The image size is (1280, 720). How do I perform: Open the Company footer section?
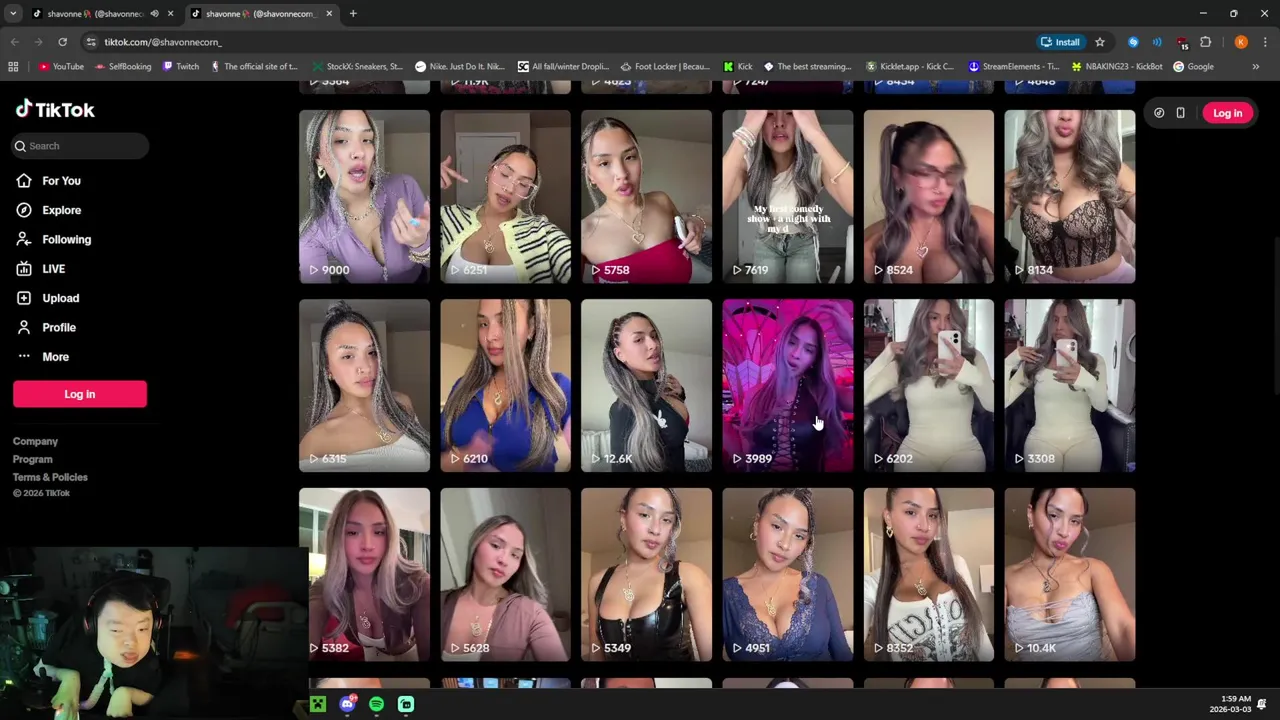click(35, 441)
